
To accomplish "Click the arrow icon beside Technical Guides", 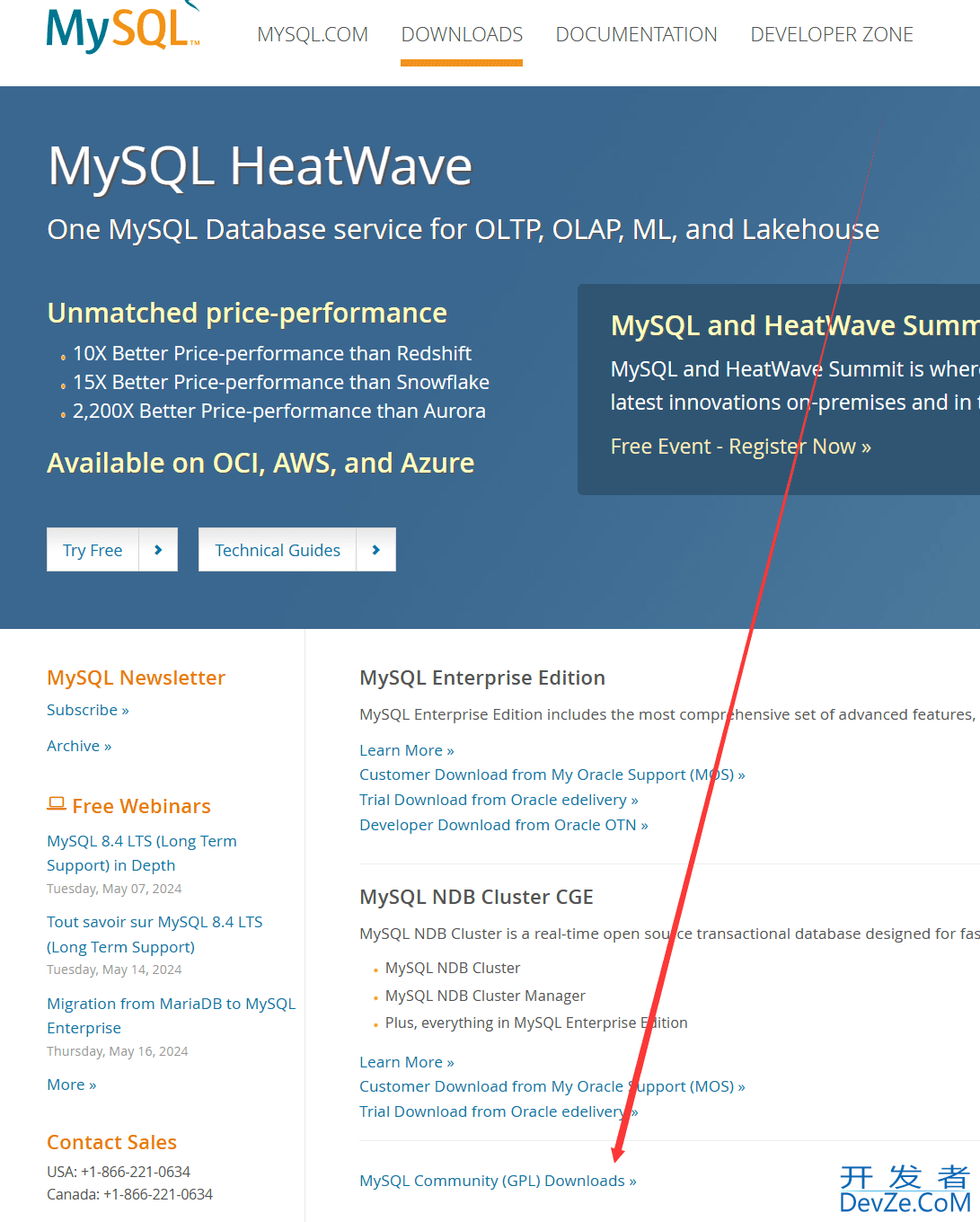I will [x=376, y=550].
